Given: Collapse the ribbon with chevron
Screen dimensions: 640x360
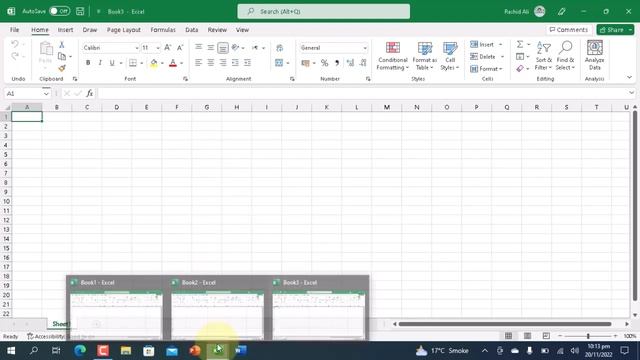Looking at the screenshot, I should coord(629,77).
